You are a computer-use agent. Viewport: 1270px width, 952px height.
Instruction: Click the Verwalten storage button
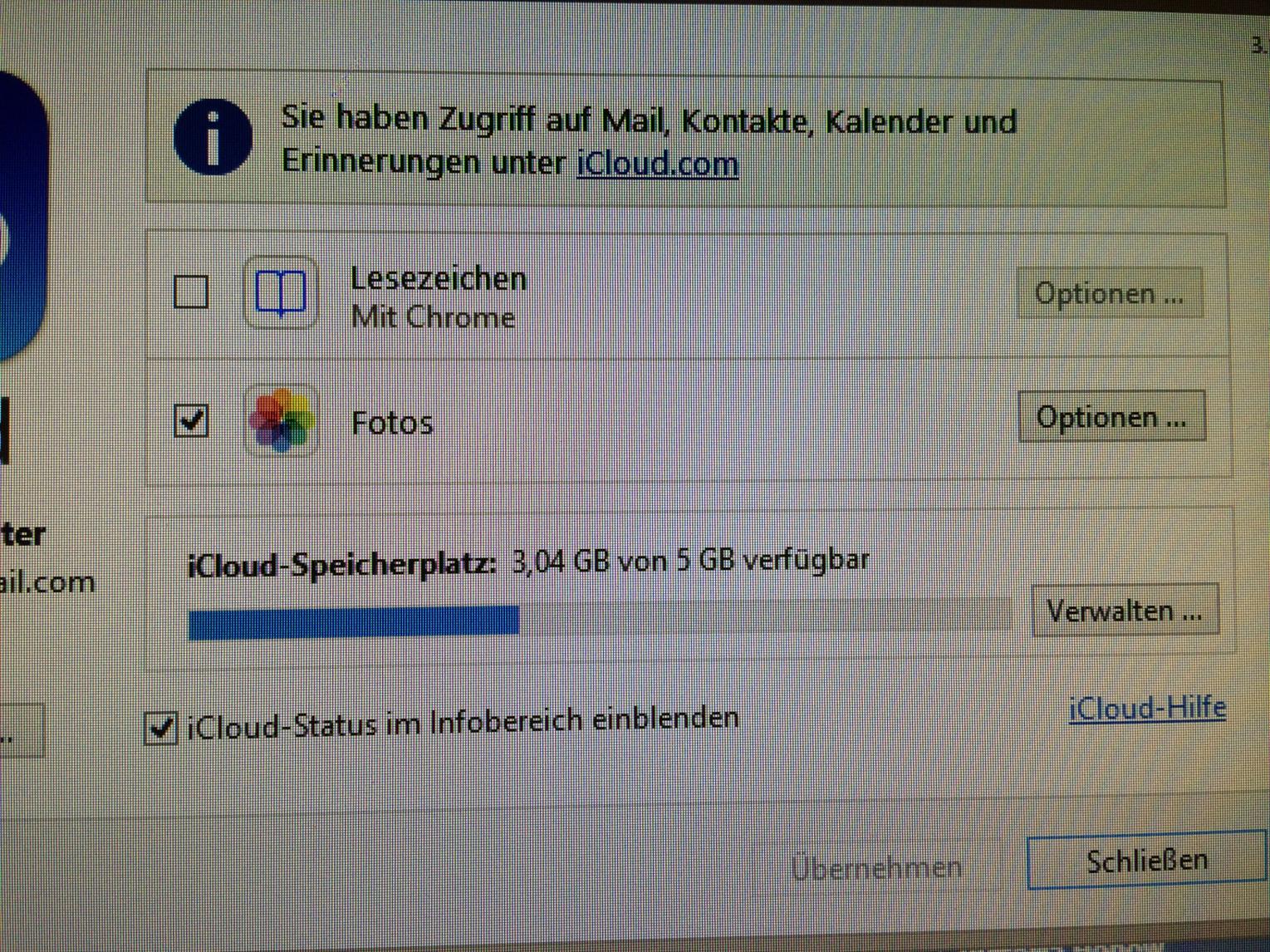pyautogui.click(x=1125, y=611)
